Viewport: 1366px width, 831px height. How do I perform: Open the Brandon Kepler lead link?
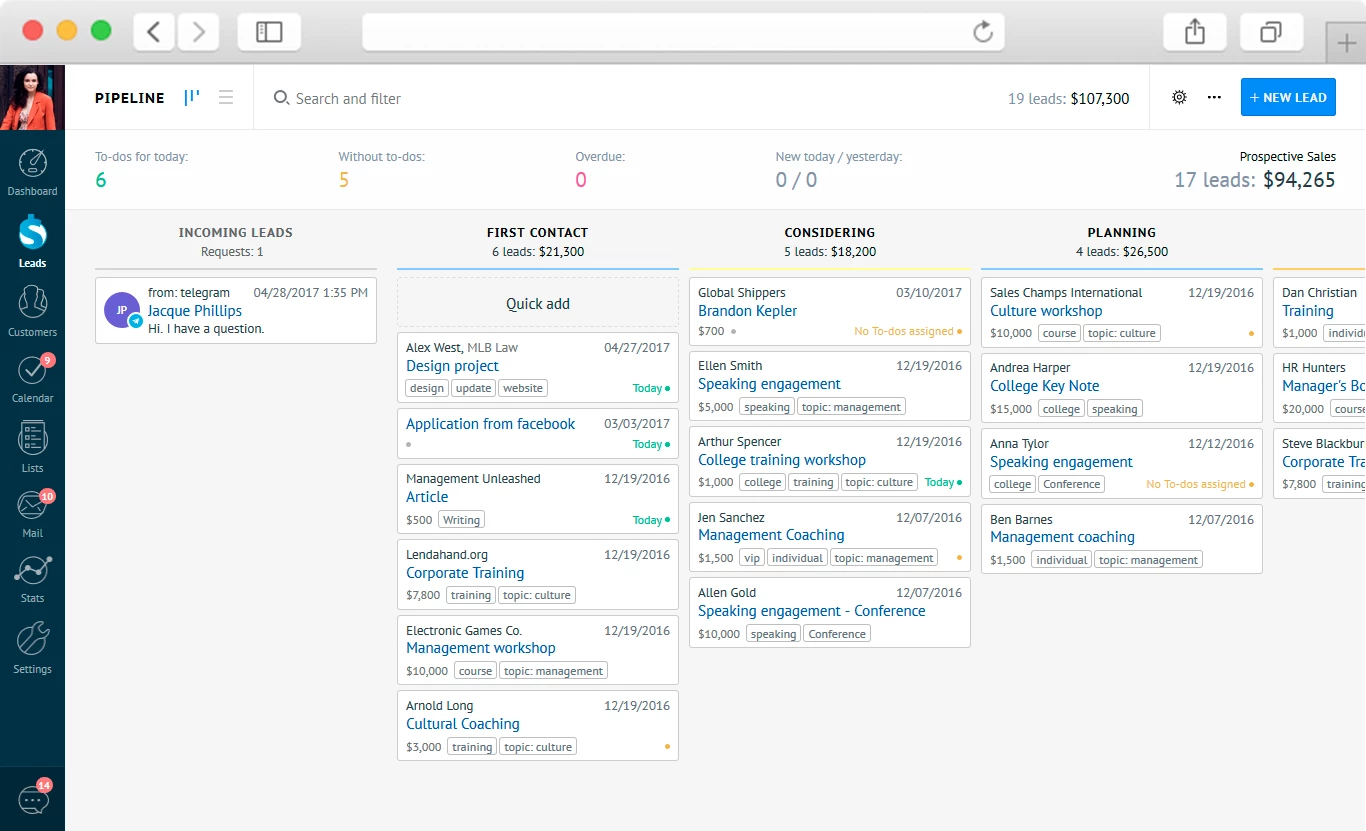tap(747, 311)
